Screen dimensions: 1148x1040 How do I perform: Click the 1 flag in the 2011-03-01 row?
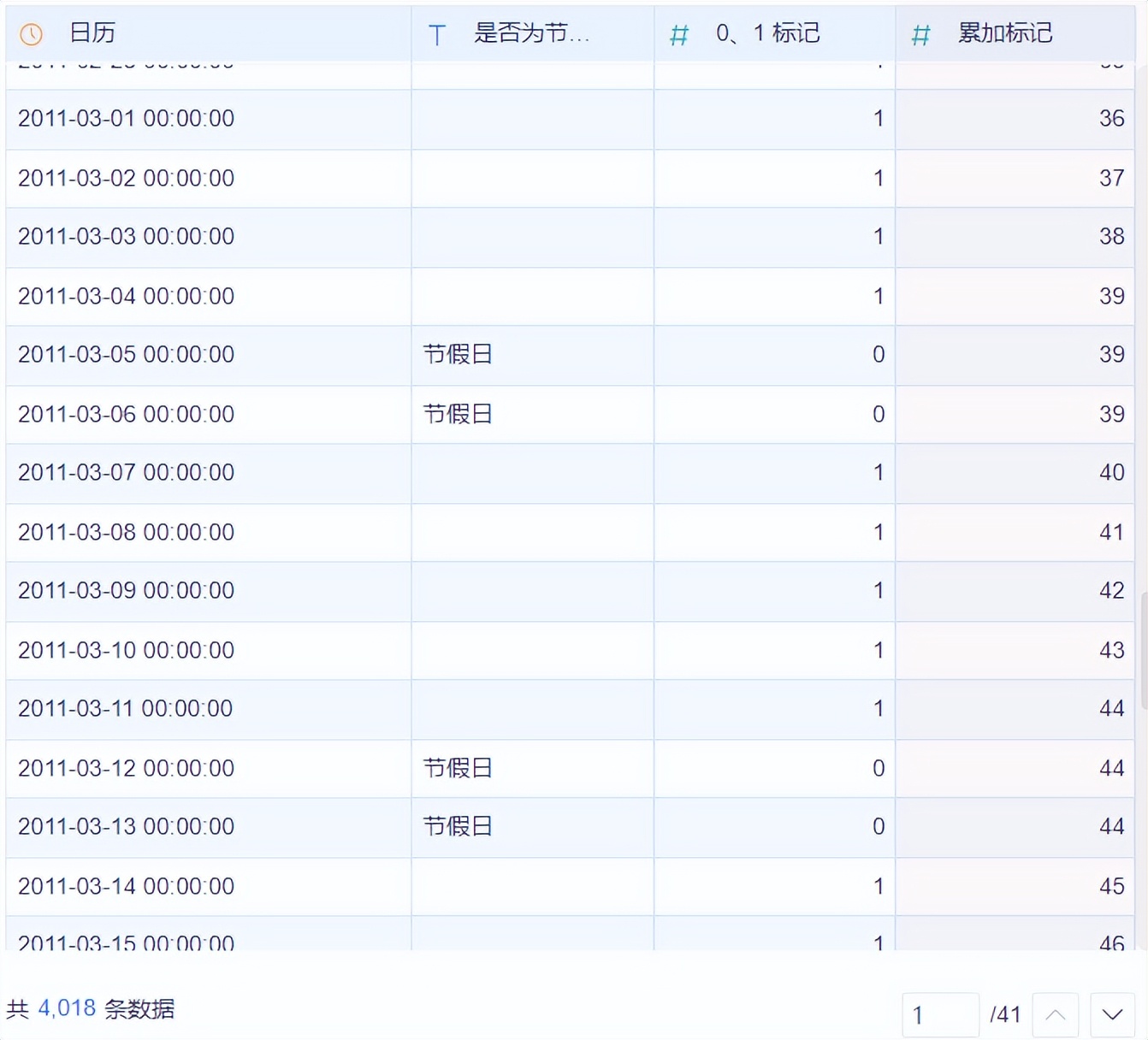pos(879,118)
